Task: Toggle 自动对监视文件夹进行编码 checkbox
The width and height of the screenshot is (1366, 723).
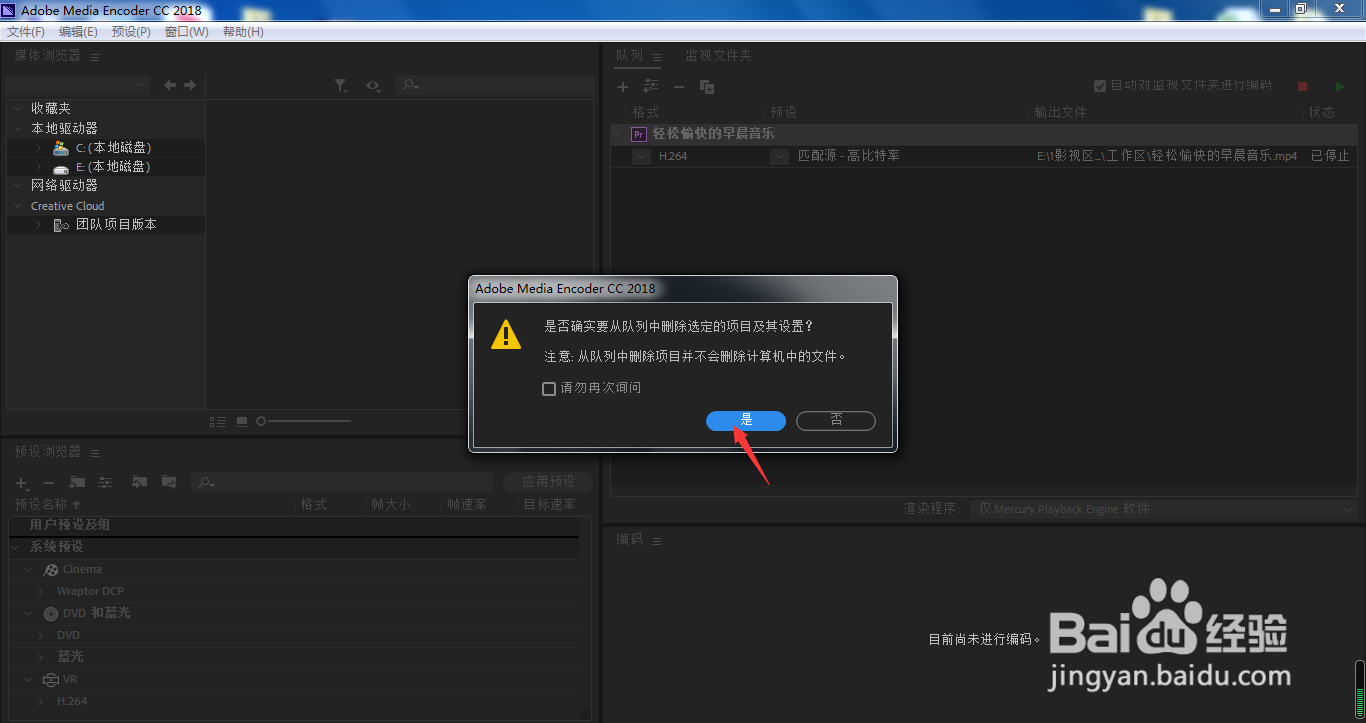Action: click(x=1100, y=86)
